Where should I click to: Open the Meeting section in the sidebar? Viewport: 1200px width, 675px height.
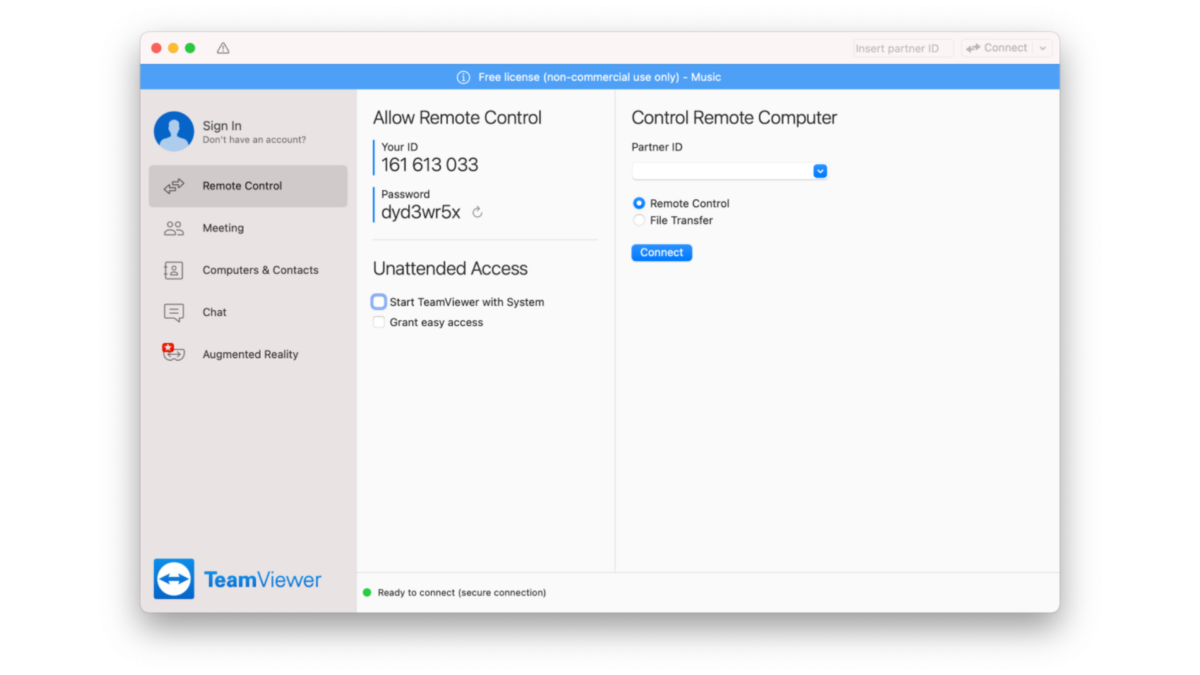[222, 228]
